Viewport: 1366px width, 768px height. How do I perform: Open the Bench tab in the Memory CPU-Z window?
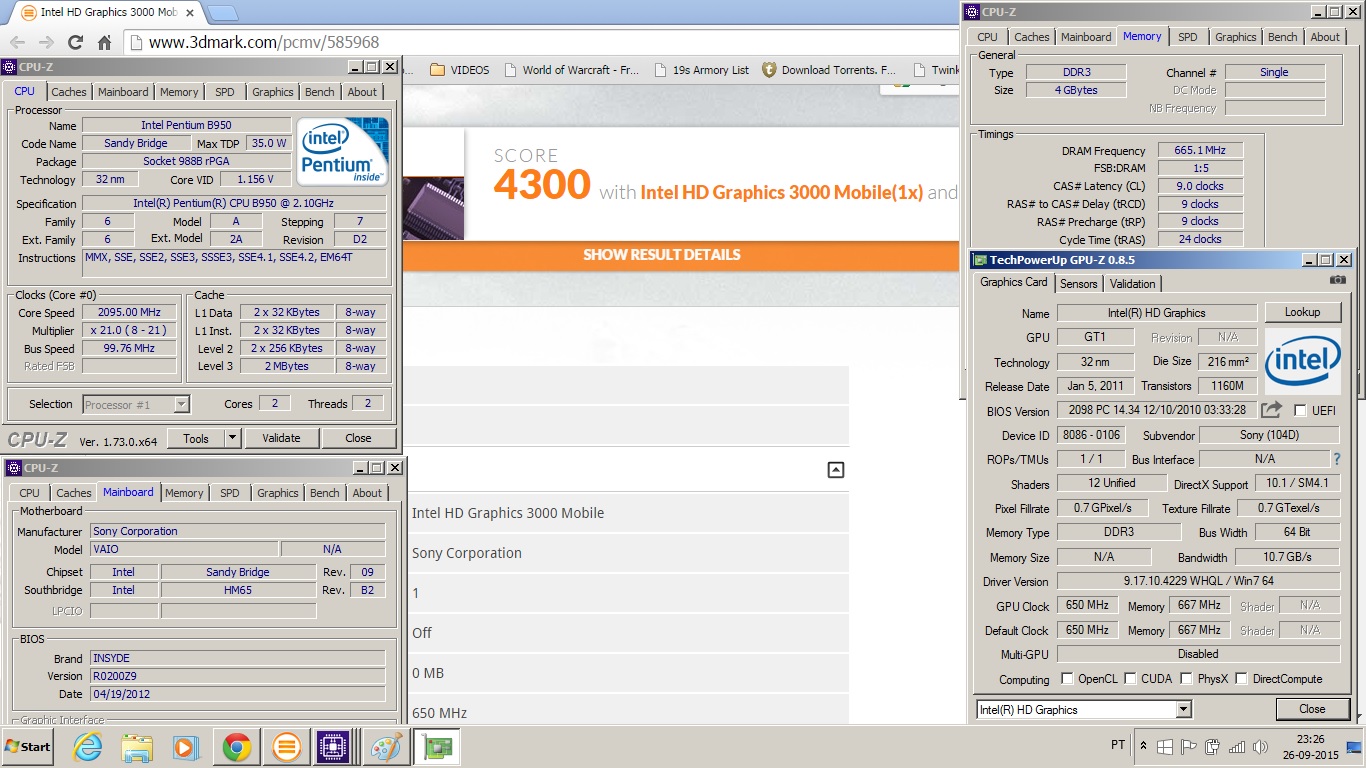1282,37
